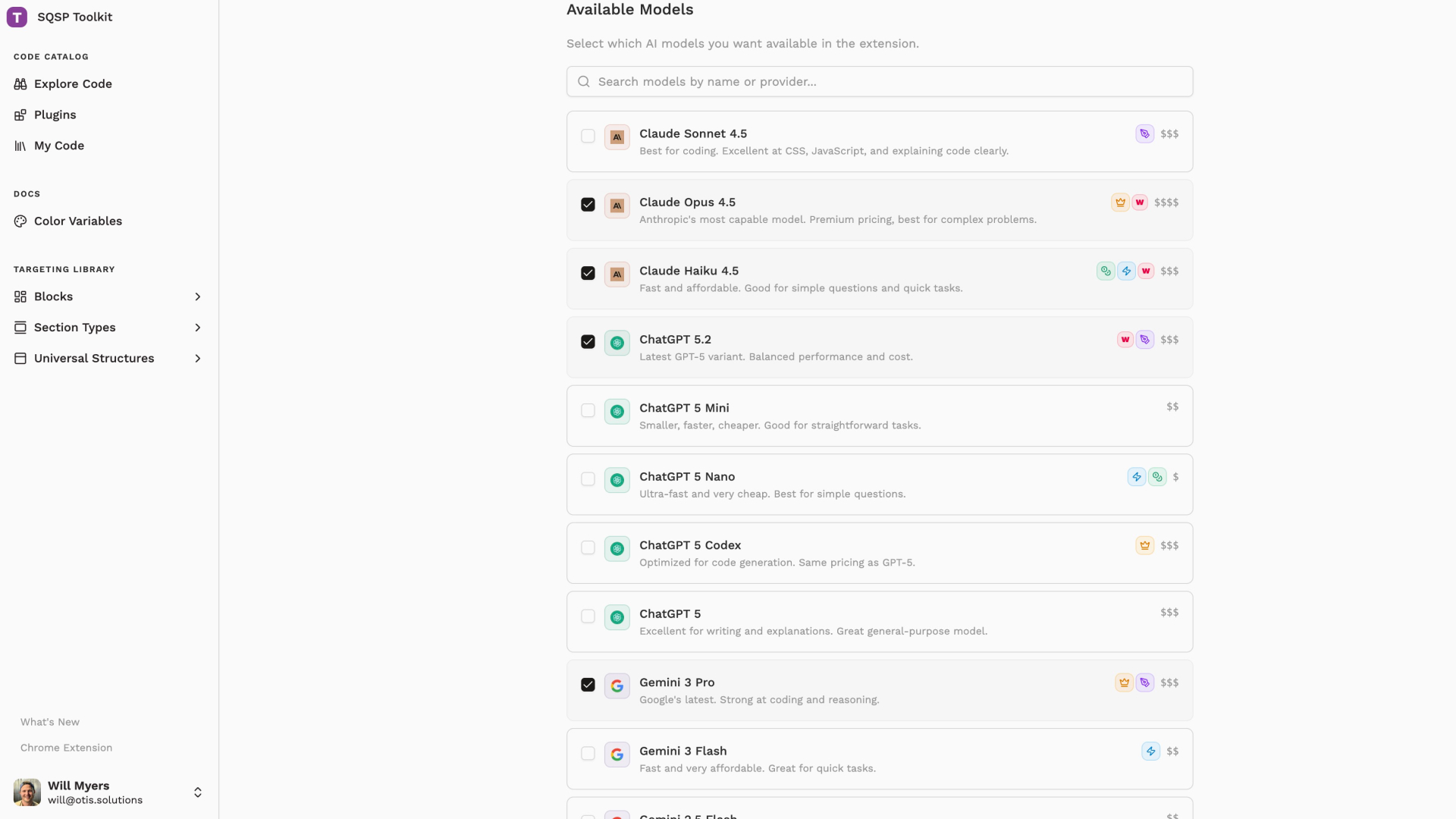Click the red W badge on Claude Haiku 4.5
Screen dimensions: 1456x819
click(x=1146, y=271)
